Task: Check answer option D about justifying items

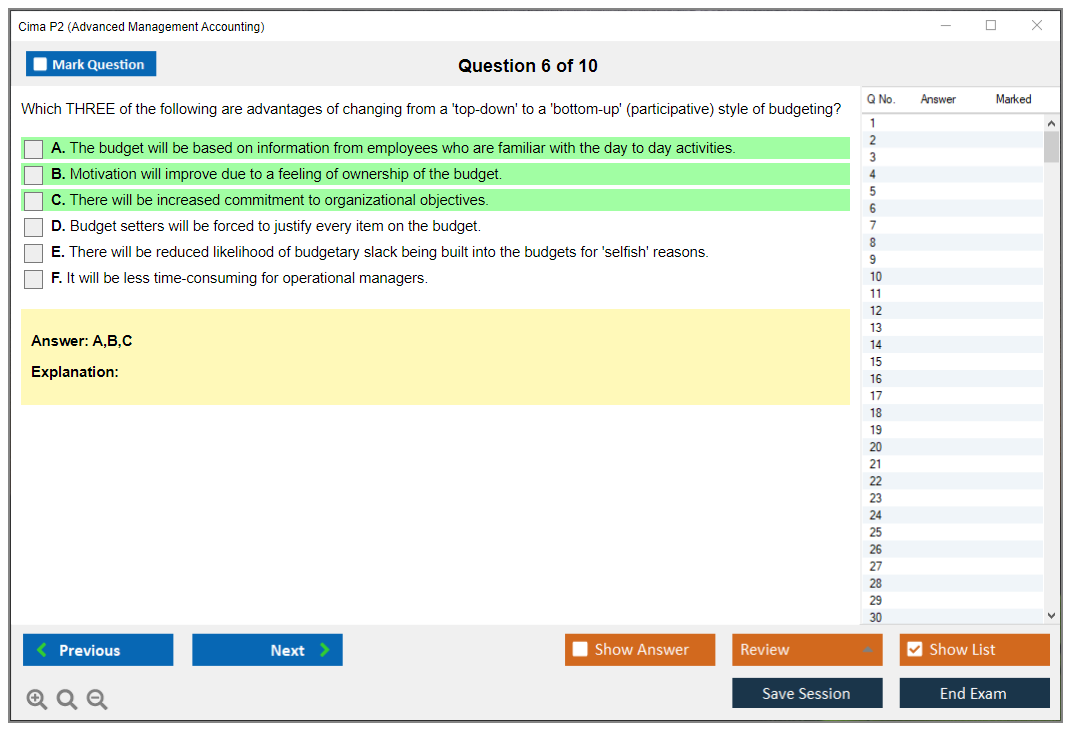Action: [34, 227]
